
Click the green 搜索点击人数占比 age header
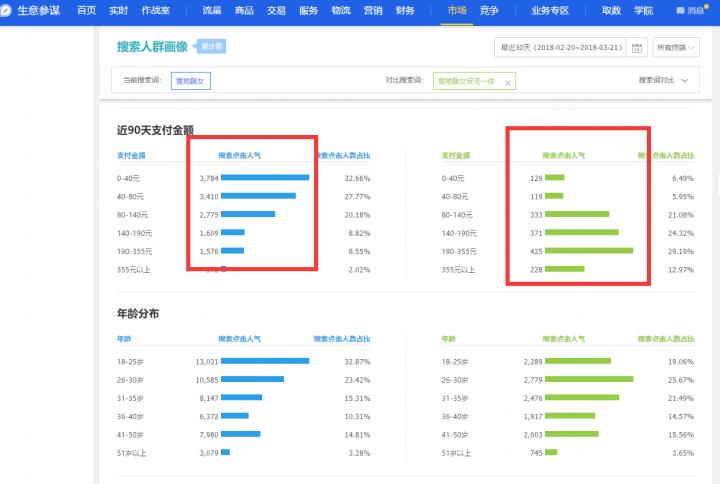click(666, 339)
